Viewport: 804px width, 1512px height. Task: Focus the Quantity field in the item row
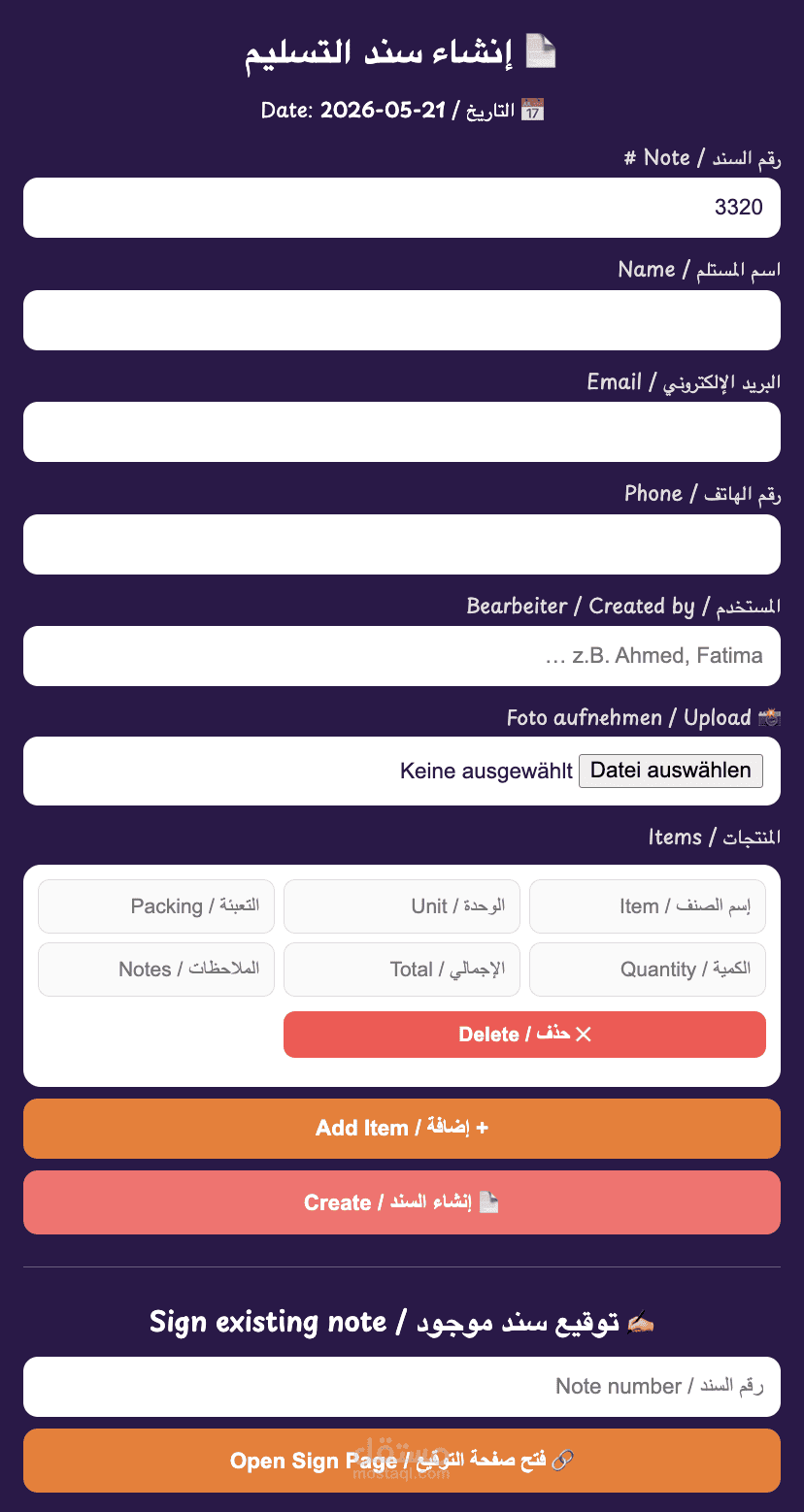tap(648, 970)
